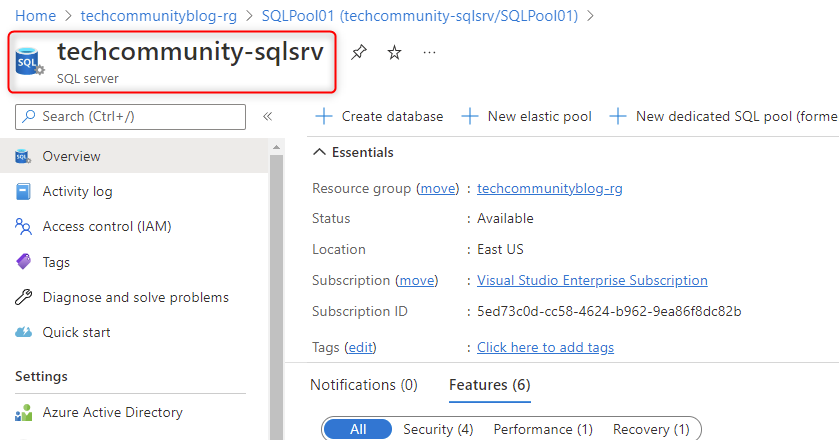Select the All filter pill
The height and width of the screenshot is (440, 839).
click(x=358, y=429)
